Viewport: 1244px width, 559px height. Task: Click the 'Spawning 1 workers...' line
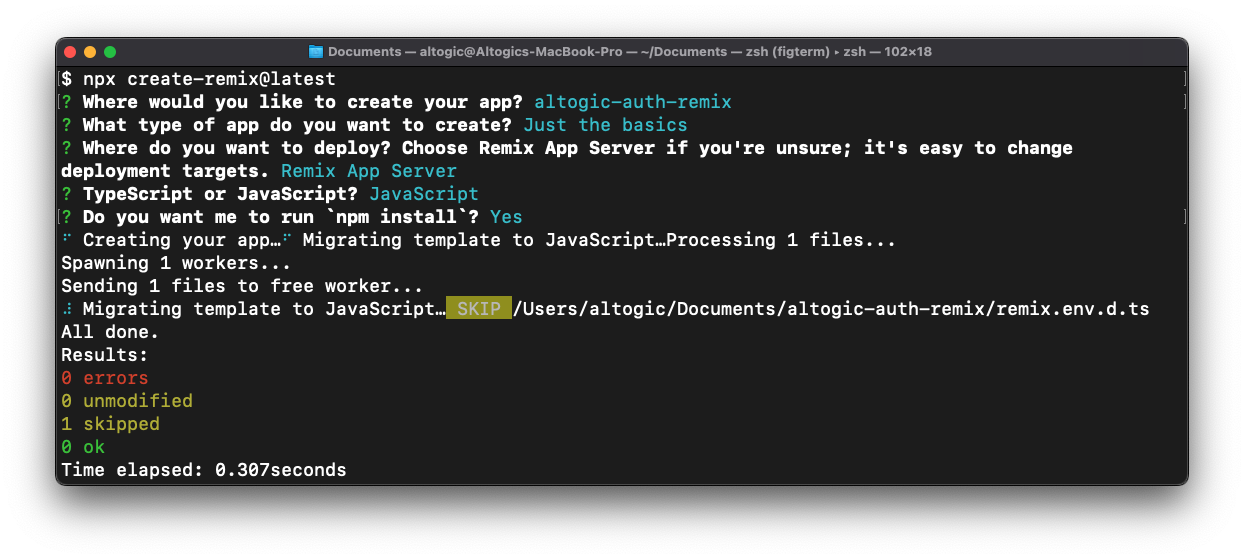[x=176, y=263]
